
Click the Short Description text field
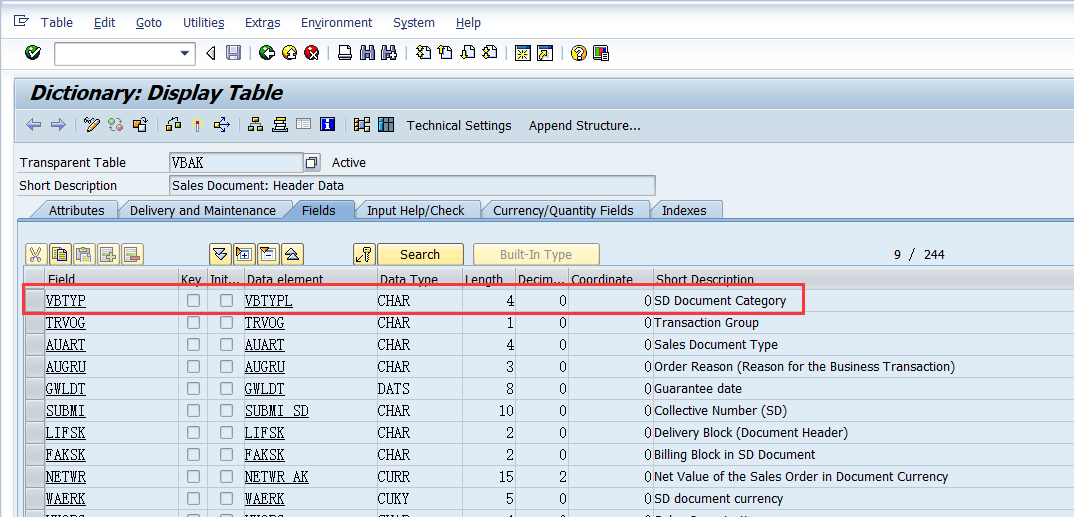click(412, 186)
